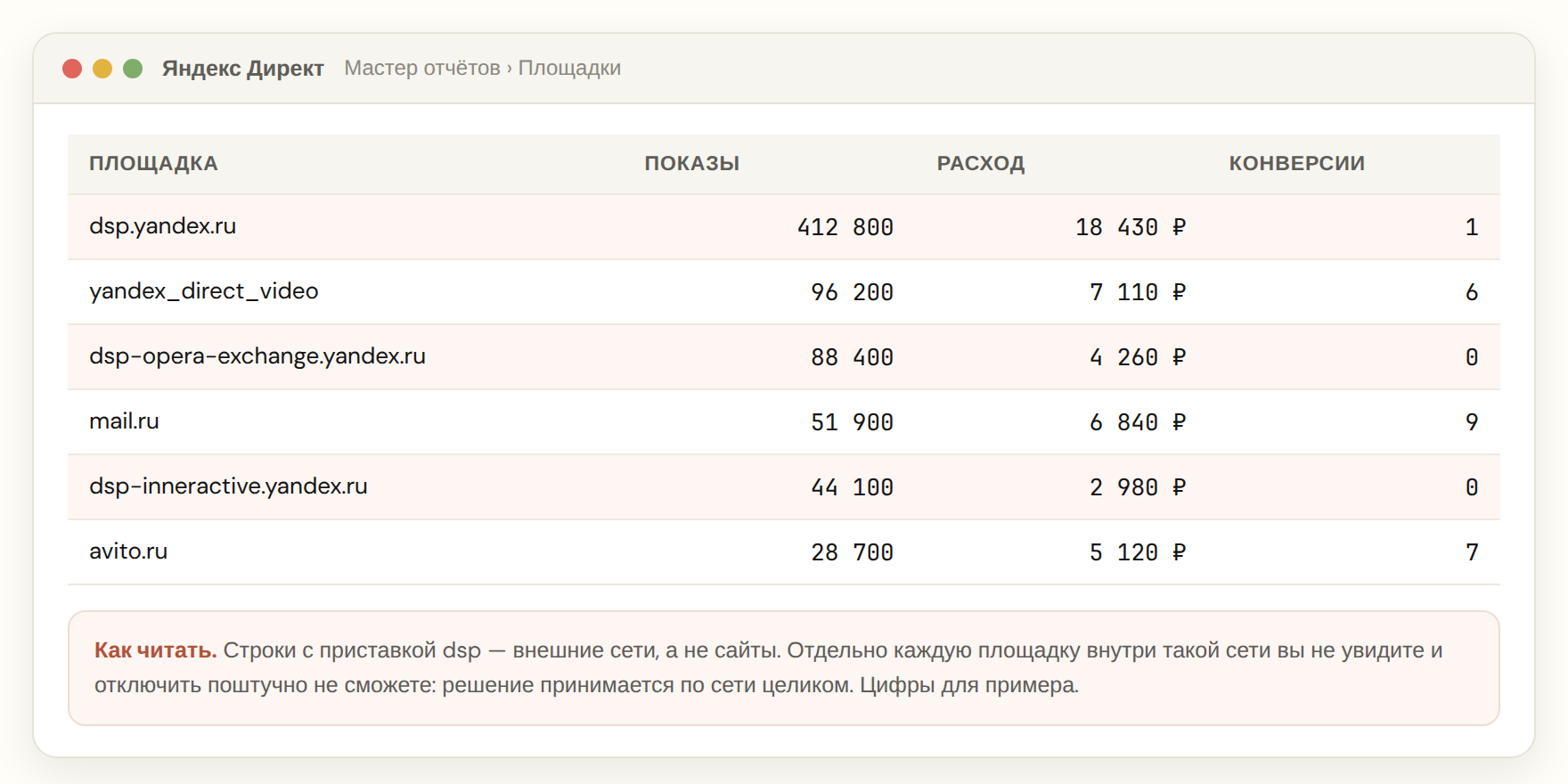Open the Мастер отчётов › Площадки breadcrumb
1568x784 pixels.
pyautogui.click(x=483, y=69)
